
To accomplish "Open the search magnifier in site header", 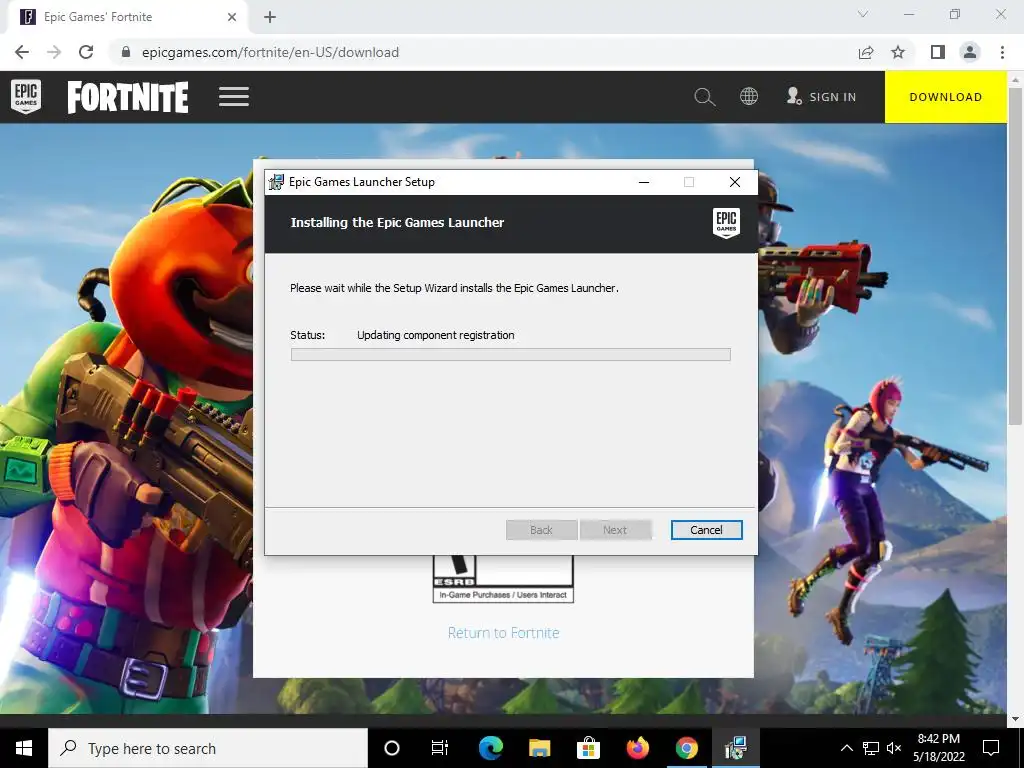I will [x=705, y=97].
